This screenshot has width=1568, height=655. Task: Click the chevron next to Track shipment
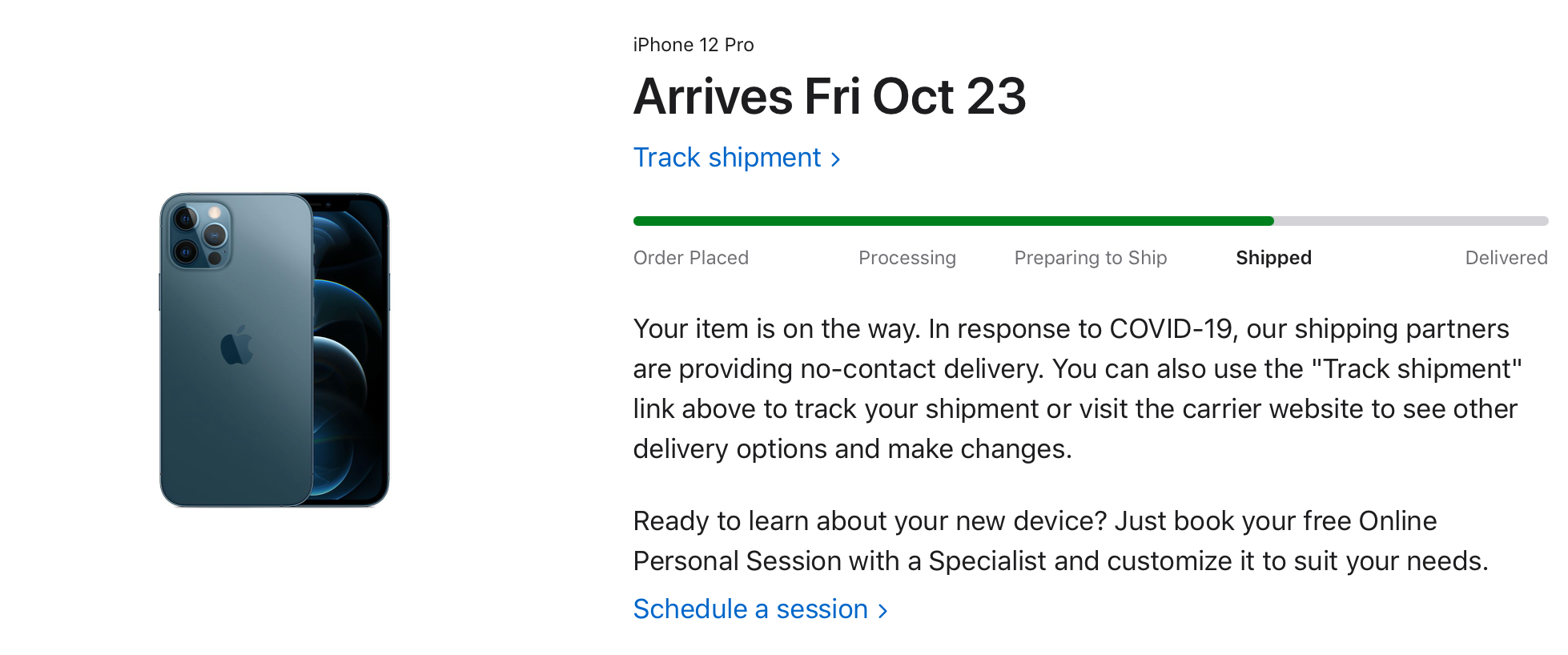pos(836,159)
